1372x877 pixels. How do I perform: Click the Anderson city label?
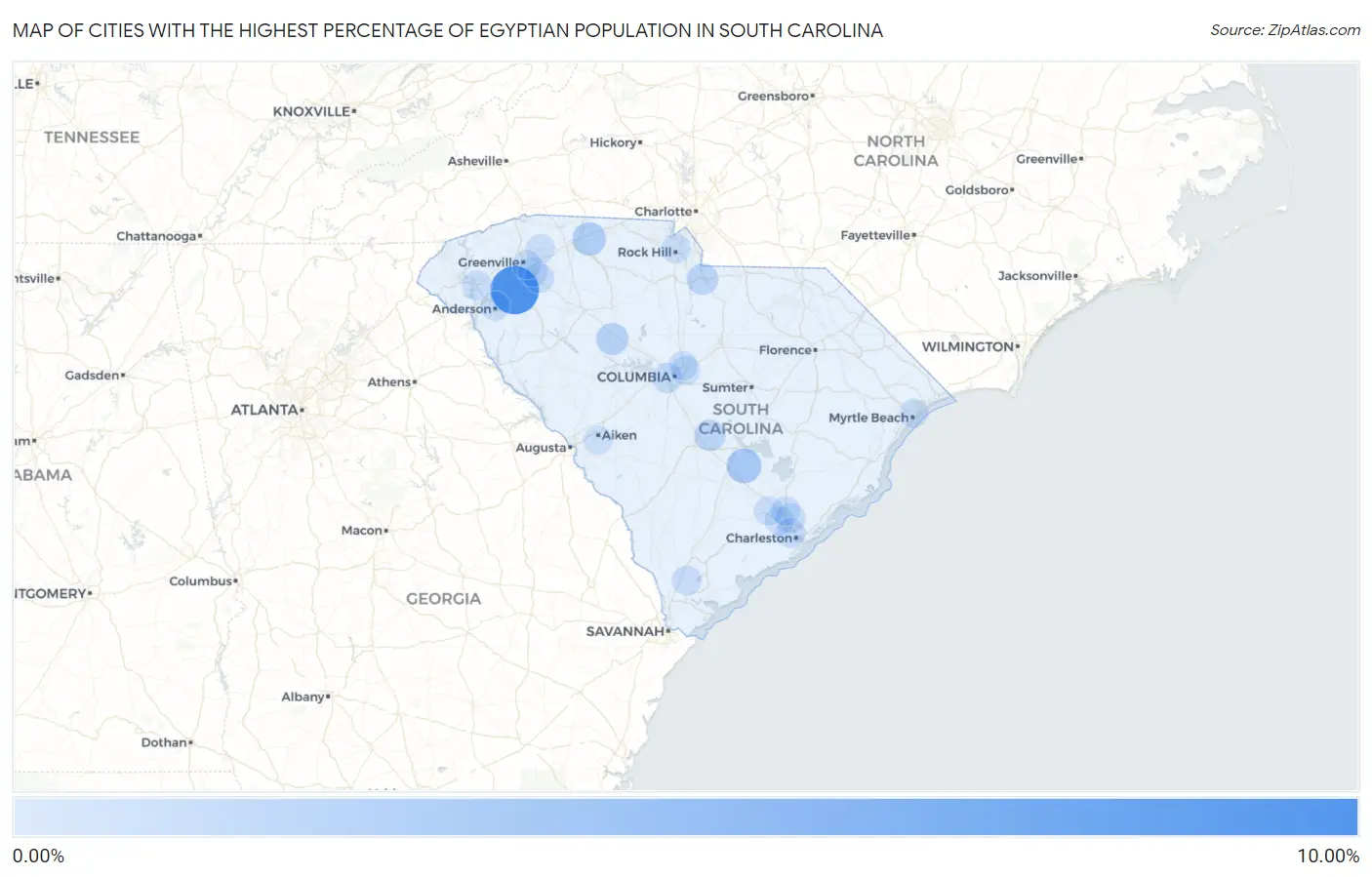[462, 308]
